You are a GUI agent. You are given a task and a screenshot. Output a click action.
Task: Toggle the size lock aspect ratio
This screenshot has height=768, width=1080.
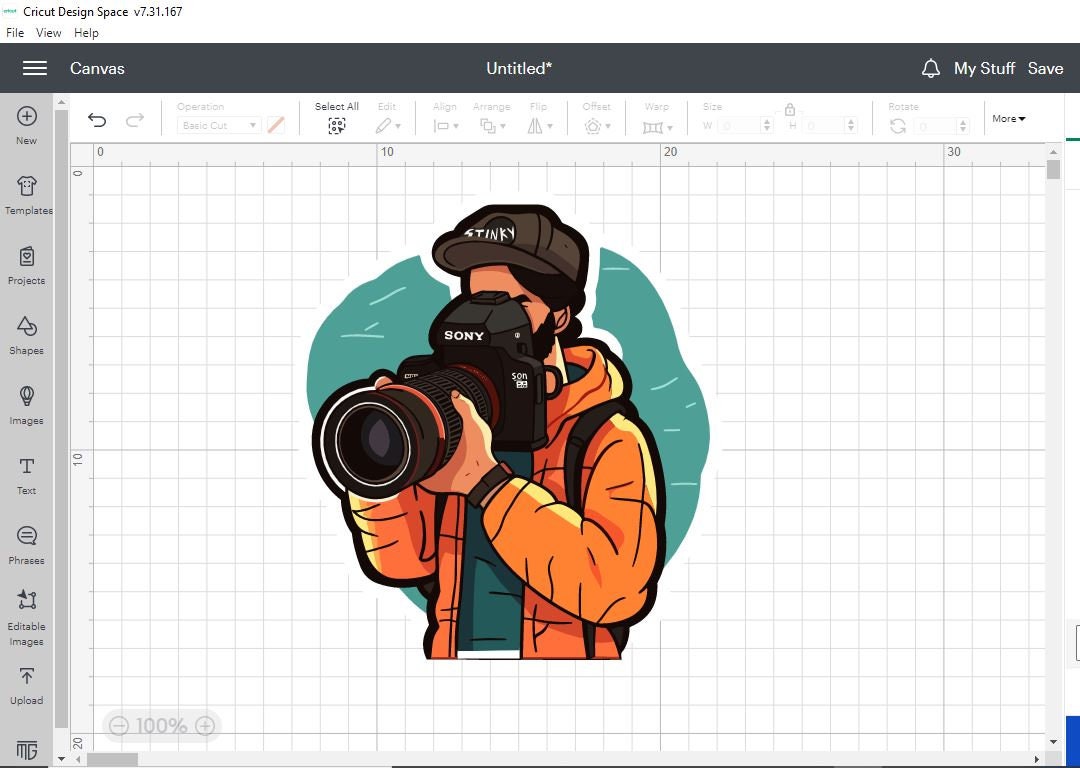tap(790, 110)
